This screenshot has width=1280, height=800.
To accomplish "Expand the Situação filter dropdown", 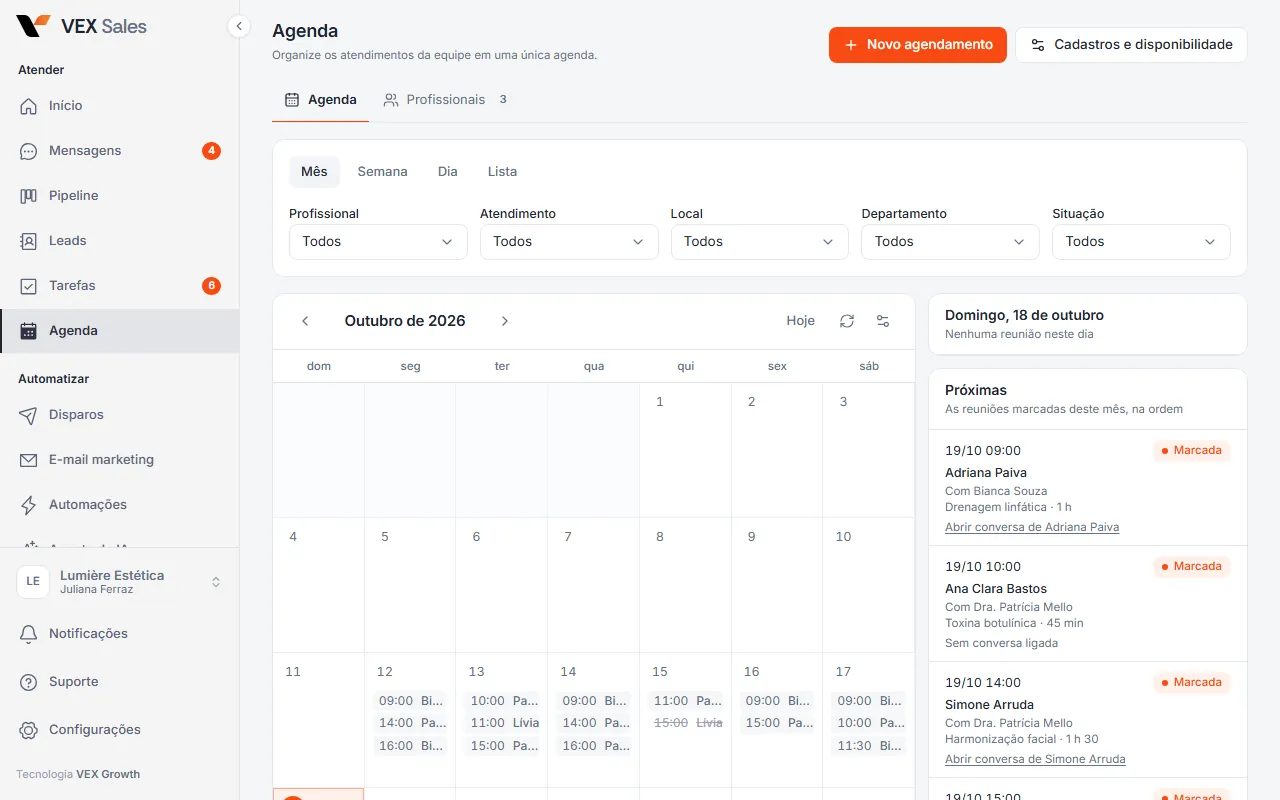I will pyautogui.click(x=1141, y=242).
